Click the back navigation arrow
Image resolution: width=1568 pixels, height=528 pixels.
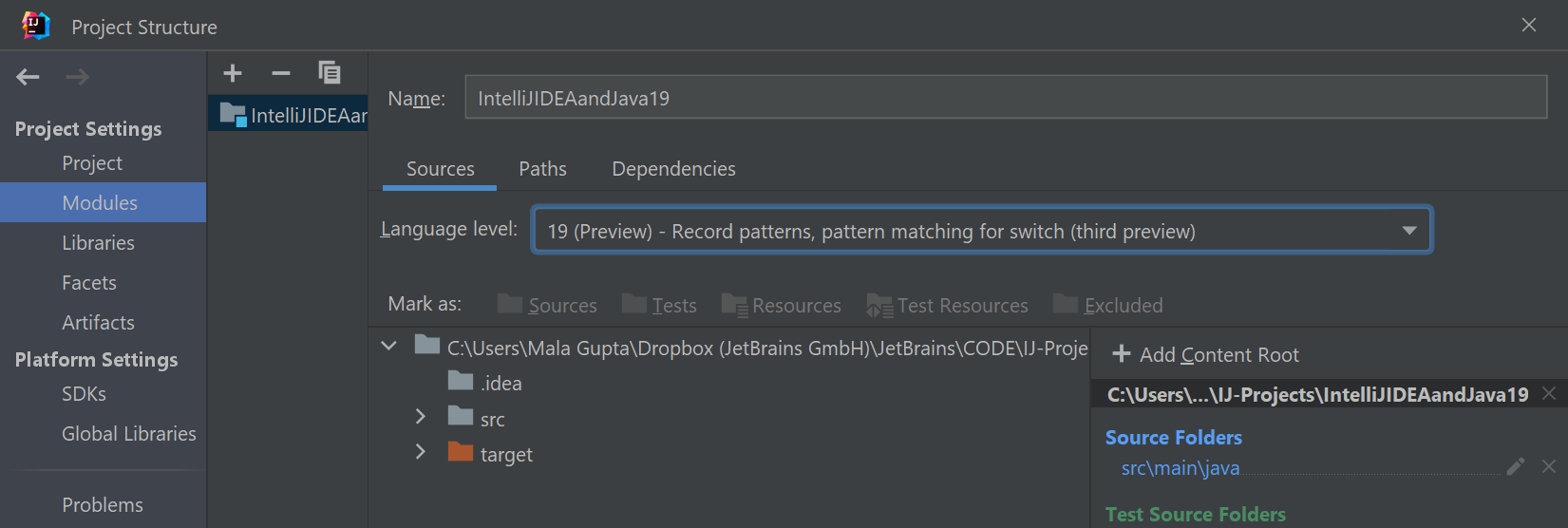(28, 77)
